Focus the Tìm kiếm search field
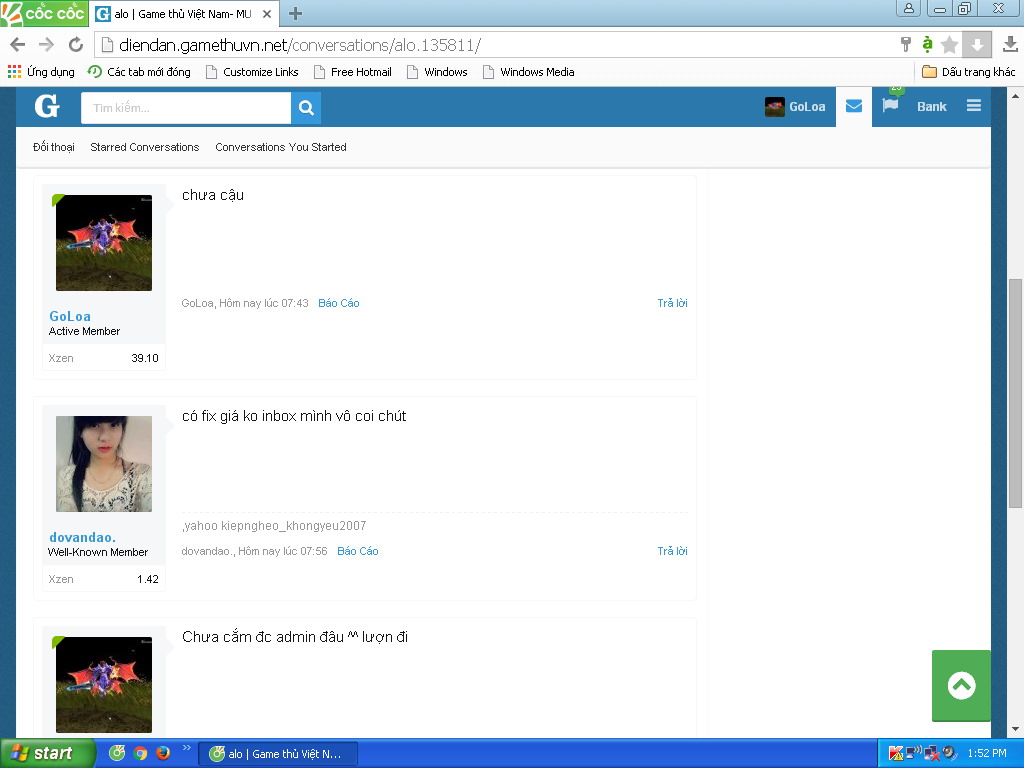1024x768 pixels. tap(185, 108)
